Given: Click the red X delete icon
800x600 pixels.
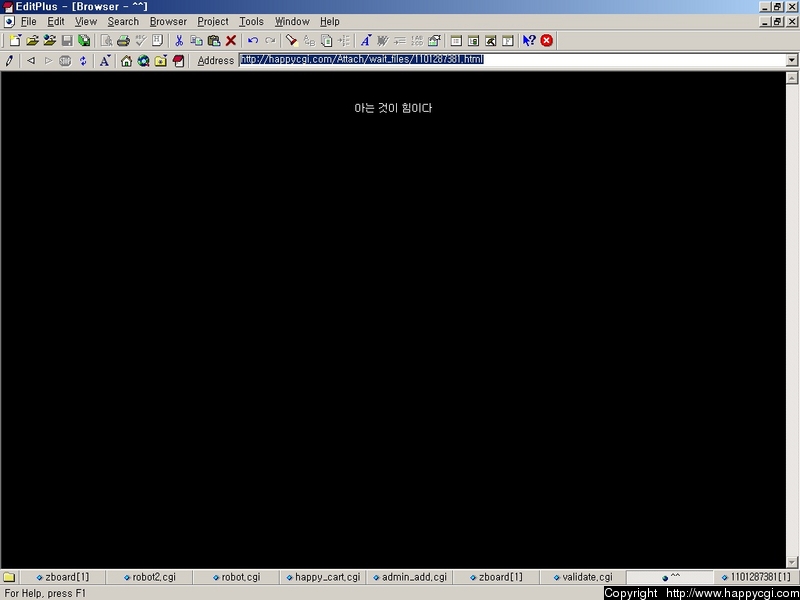Looking at the screenshot, I should [231, 40].
